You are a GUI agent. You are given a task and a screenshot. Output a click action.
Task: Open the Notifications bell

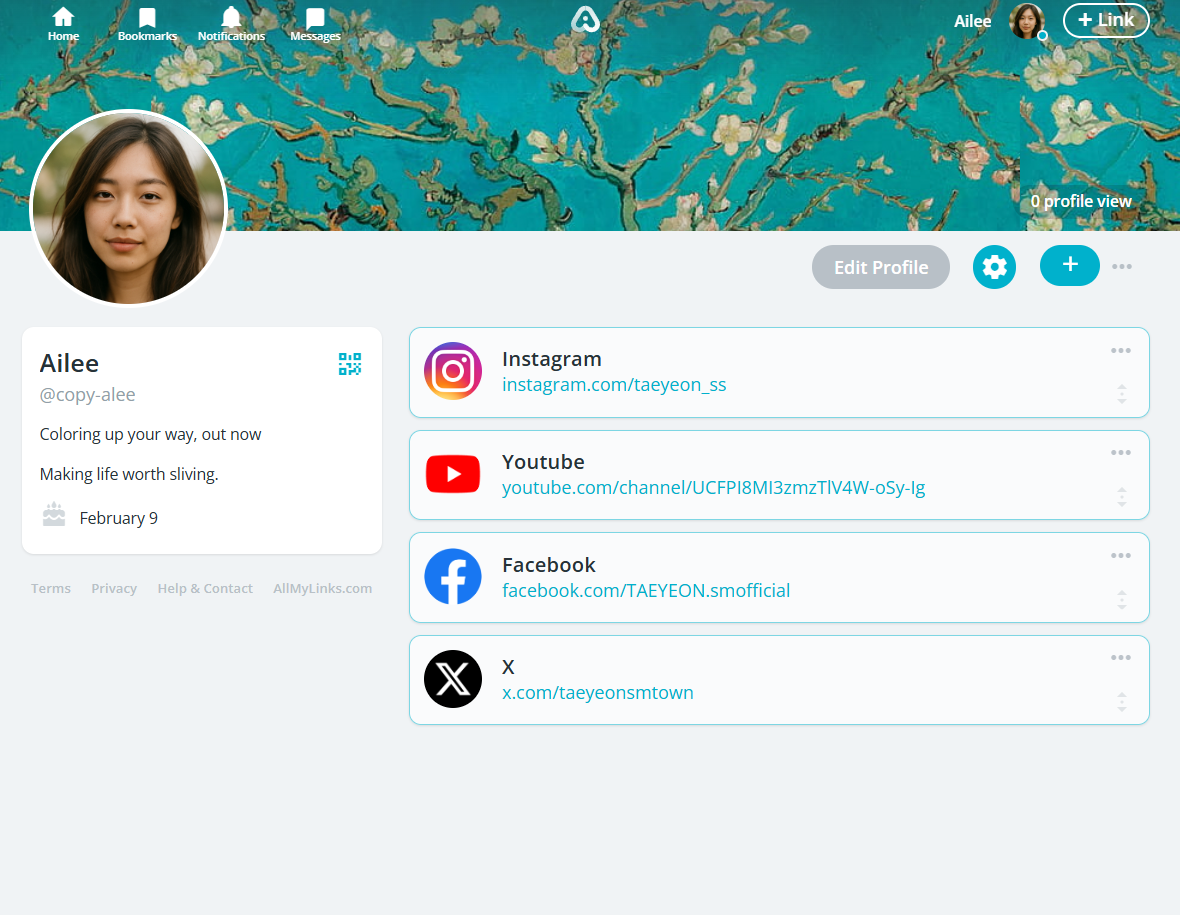pos(231,24)
